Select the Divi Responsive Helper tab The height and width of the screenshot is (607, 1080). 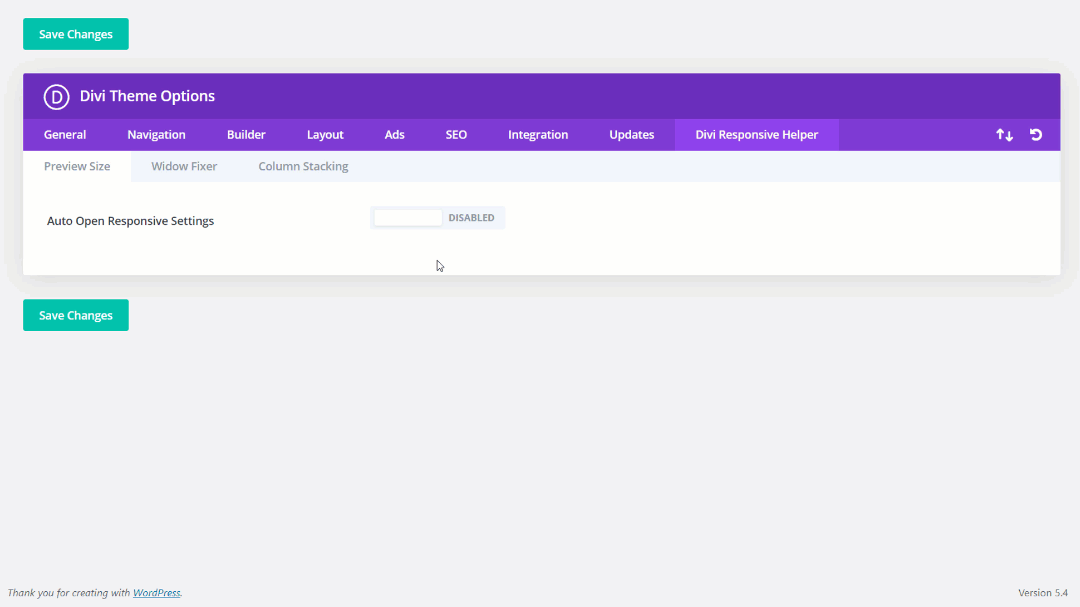coord(756,134)
